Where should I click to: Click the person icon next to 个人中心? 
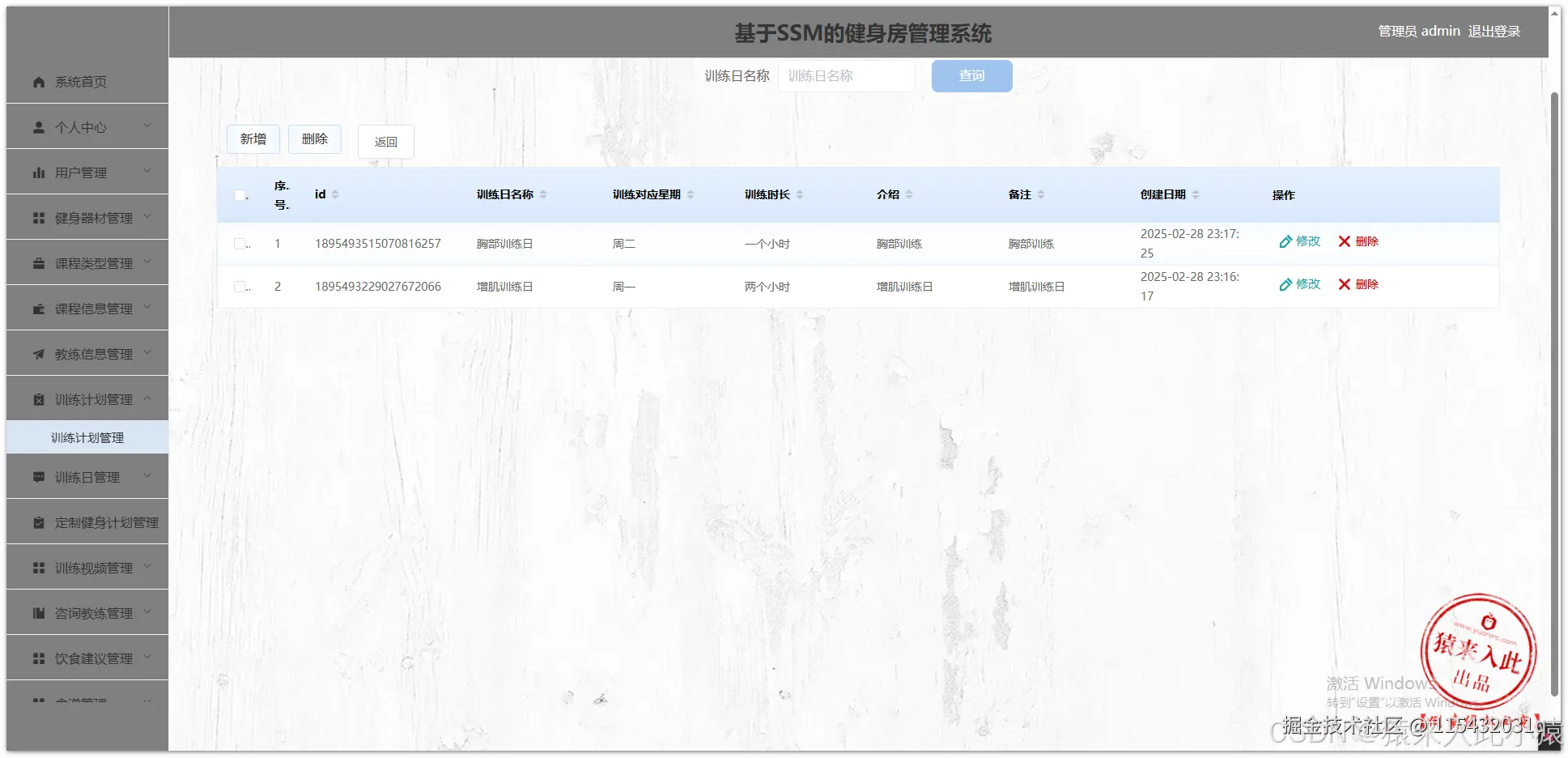37,126
